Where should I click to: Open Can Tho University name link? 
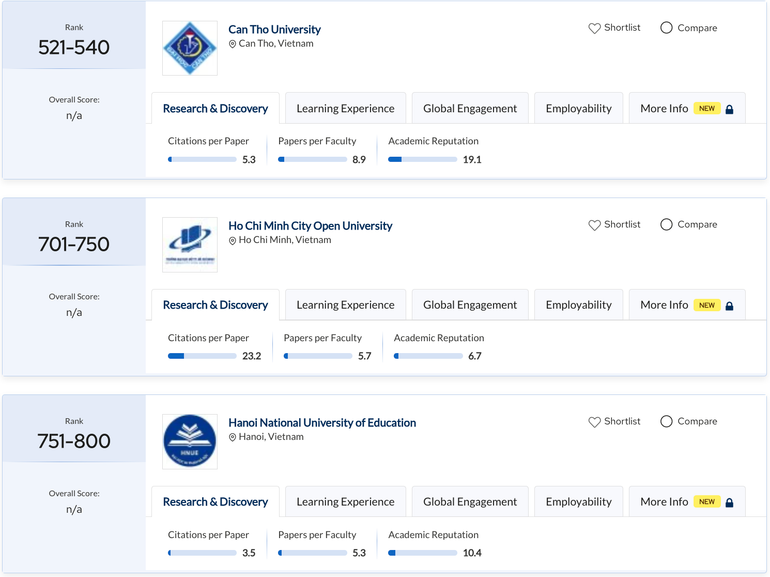[274, 29]
